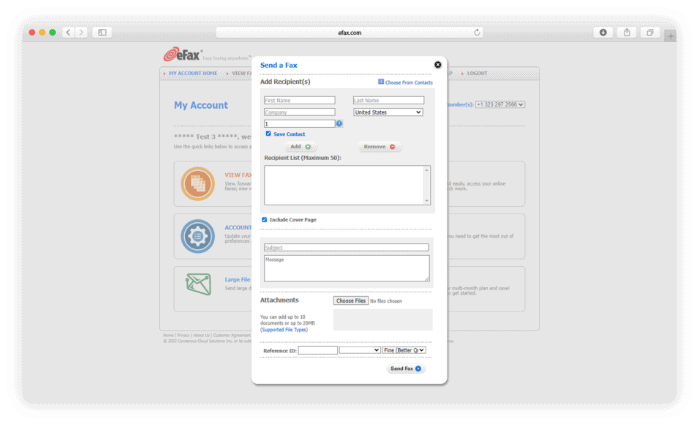Viewport: 699px width, 426px height.
Task: Click the Privacy footer link
Action: pyautogui.click(x=183, y=335)
